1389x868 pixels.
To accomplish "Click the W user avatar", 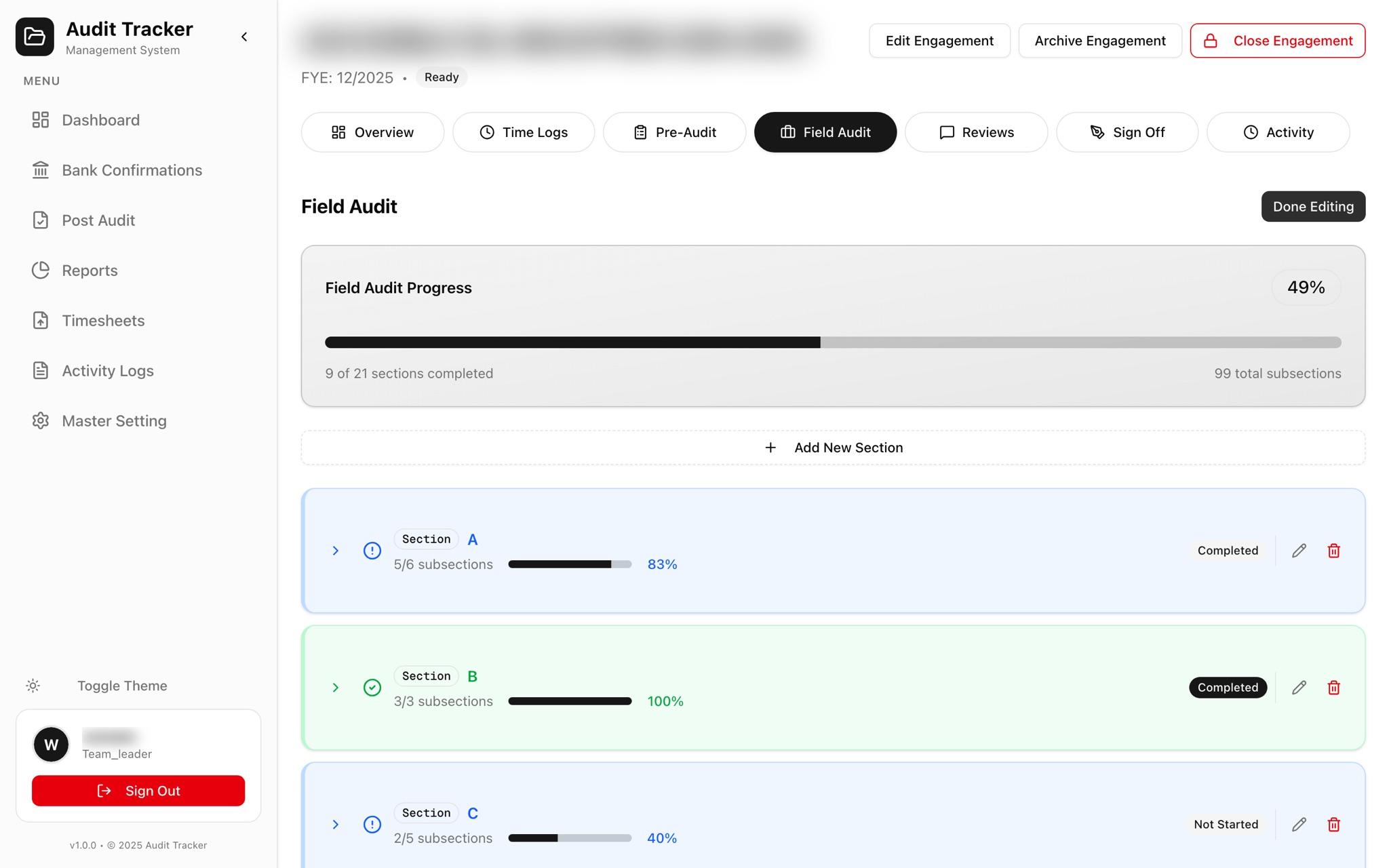I will pyautogui.click(x=51, y=745).
